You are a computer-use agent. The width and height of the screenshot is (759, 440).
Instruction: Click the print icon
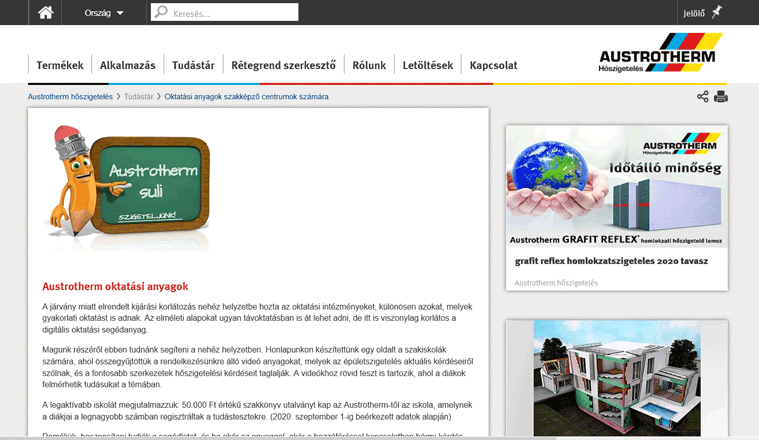point(721,96)
